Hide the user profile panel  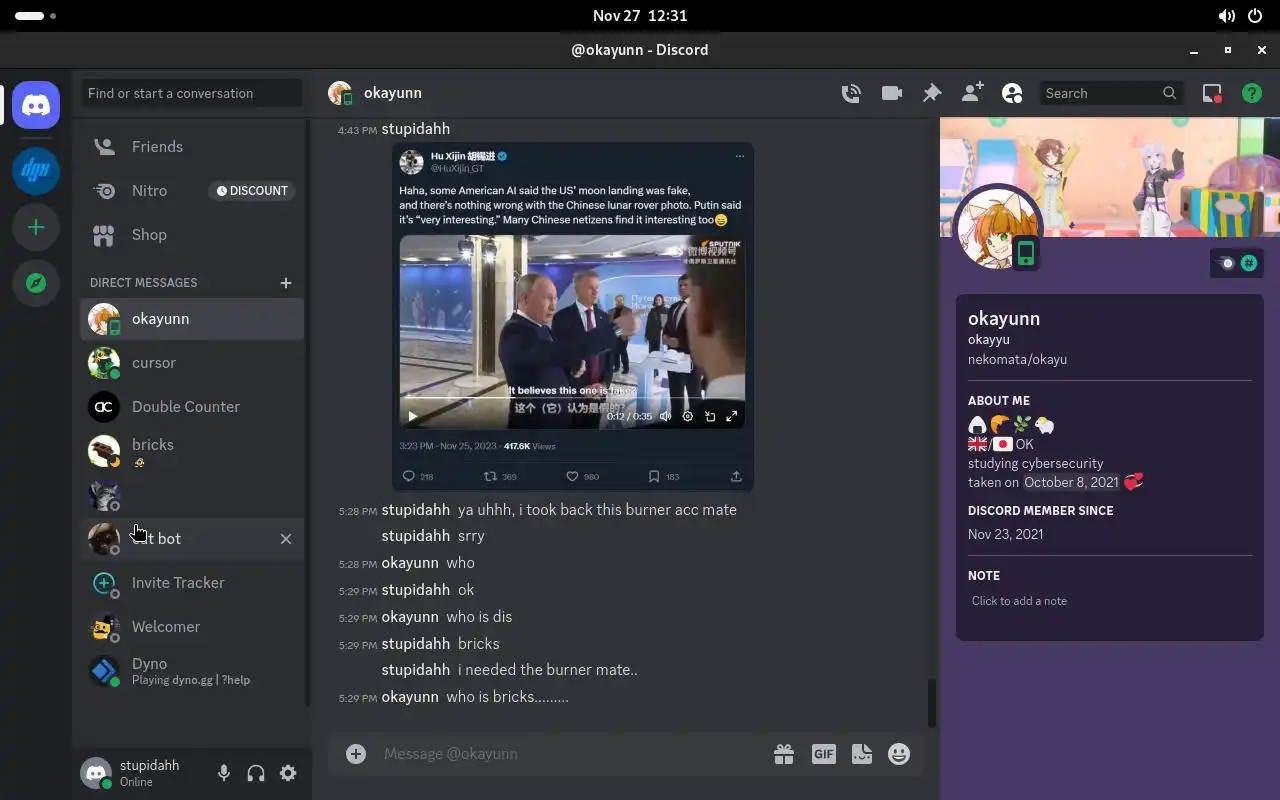coord(1012,93)
